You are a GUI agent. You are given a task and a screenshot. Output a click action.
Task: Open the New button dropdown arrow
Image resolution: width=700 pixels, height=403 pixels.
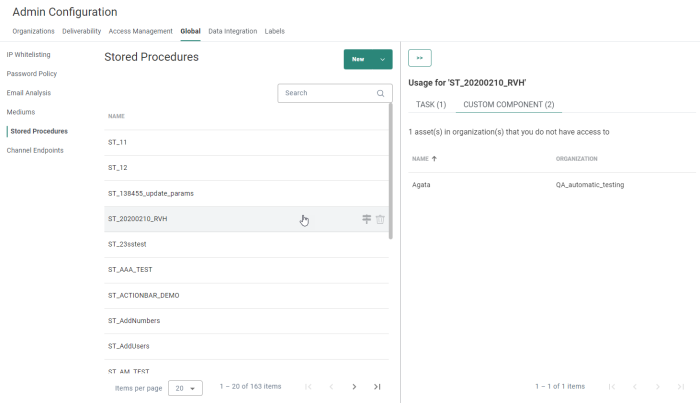[x=382, y=59]
